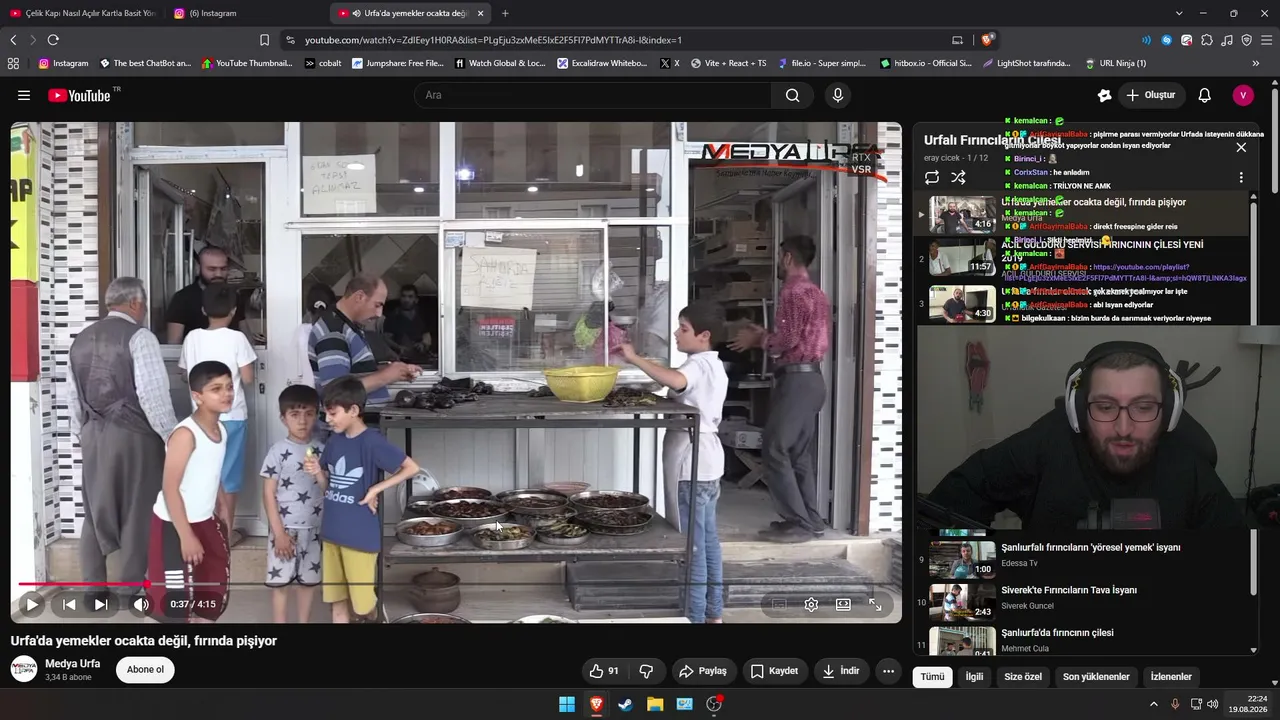Play the paused video
The height and width of the screenshot is (720, 1280).
(x=32, y=604)
